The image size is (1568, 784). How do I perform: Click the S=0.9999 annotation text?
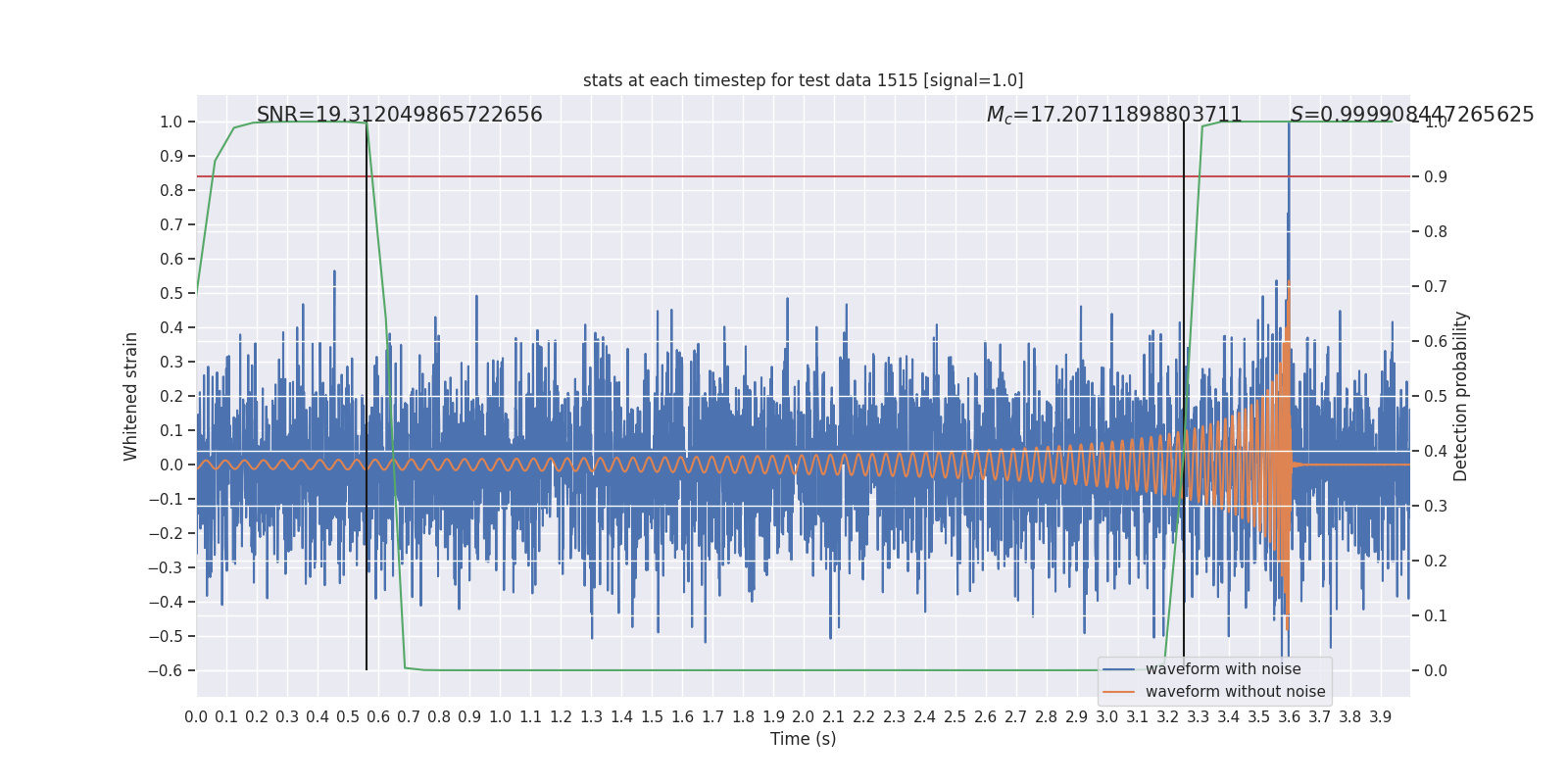pos(1411,115)
